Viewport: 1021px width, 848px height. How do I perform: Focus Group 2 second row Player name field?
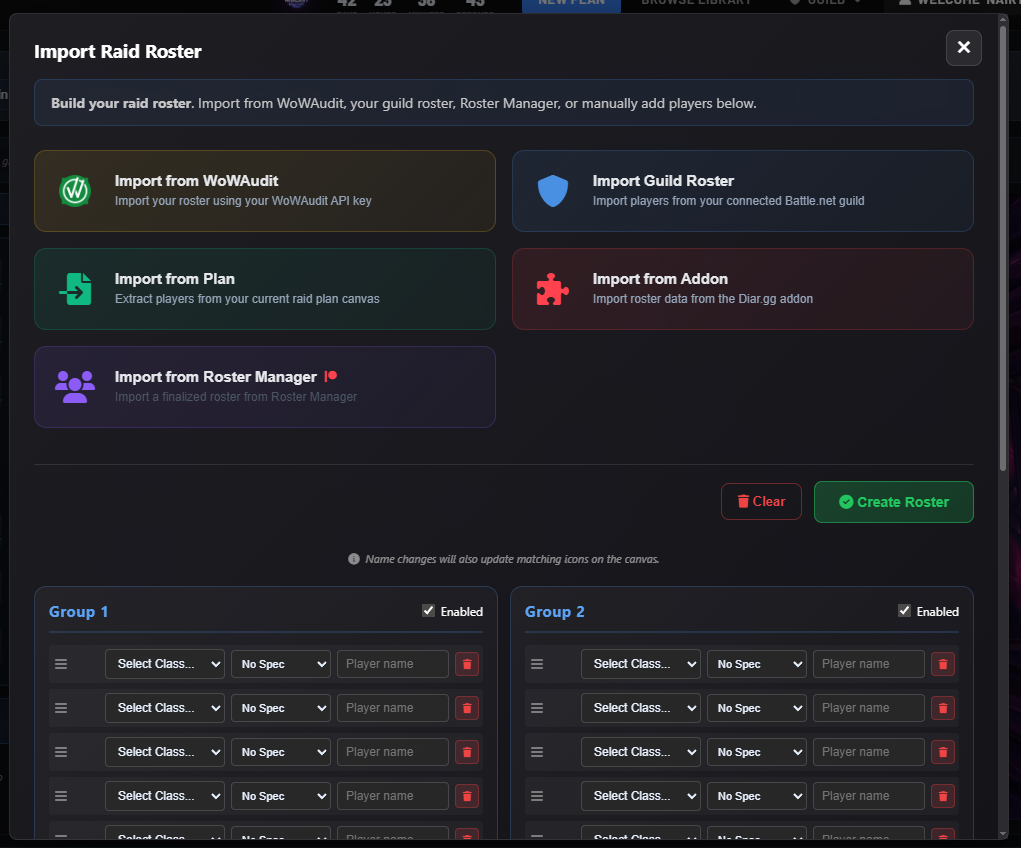pyautogui.click(x=869, y=708)
